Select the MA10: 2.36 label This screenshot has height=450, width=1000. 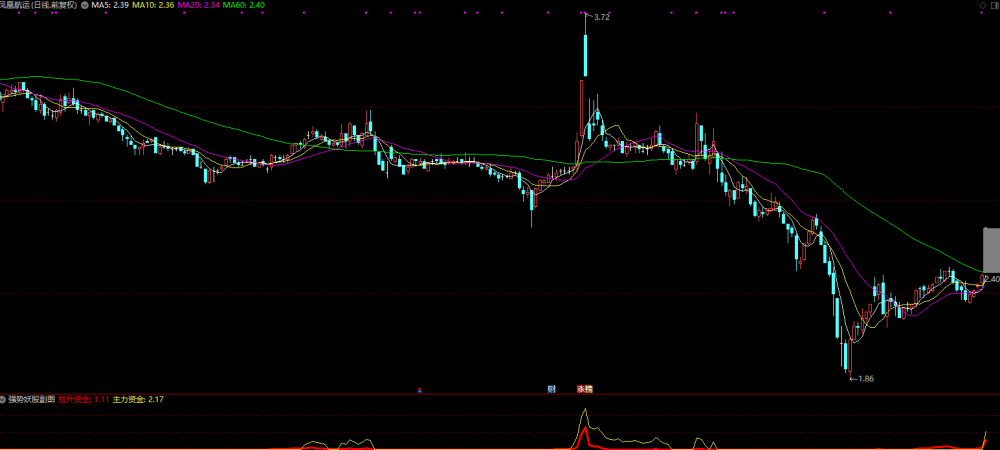click(153, 5)
